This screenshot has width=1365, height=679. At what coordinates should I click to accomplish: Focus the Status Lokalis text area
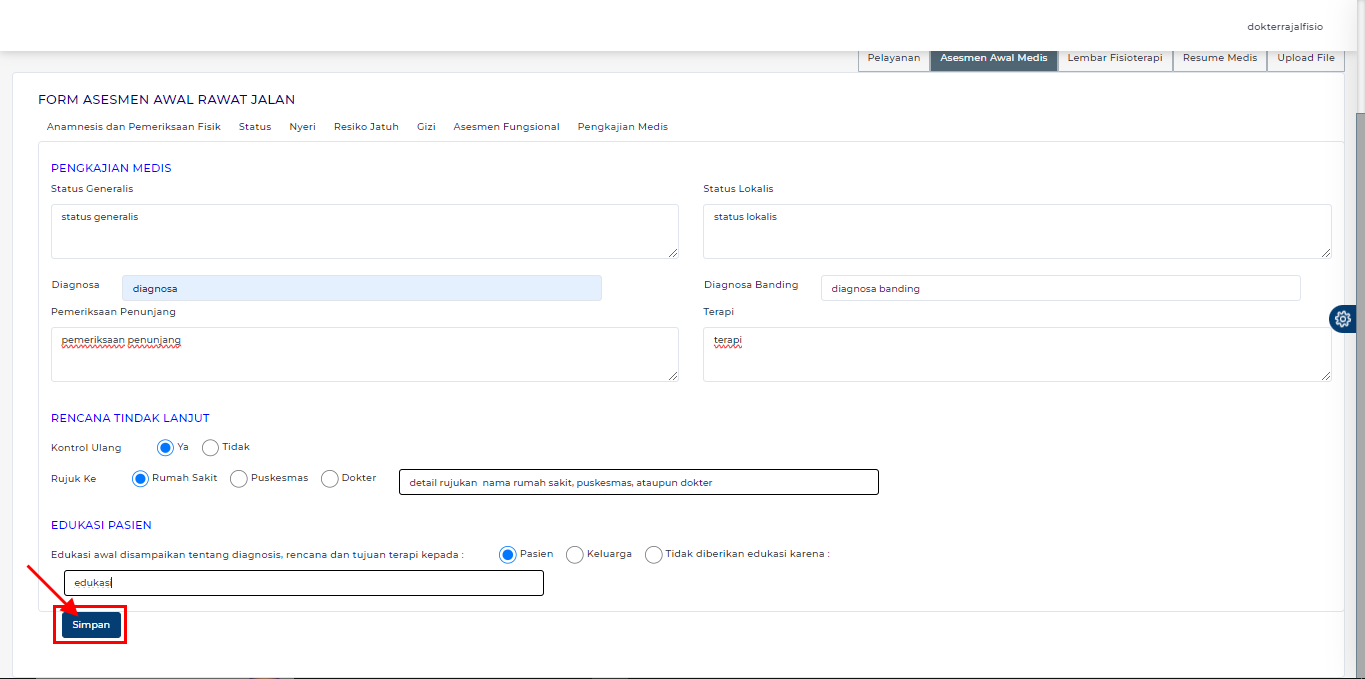click(x=1016, y=231)
